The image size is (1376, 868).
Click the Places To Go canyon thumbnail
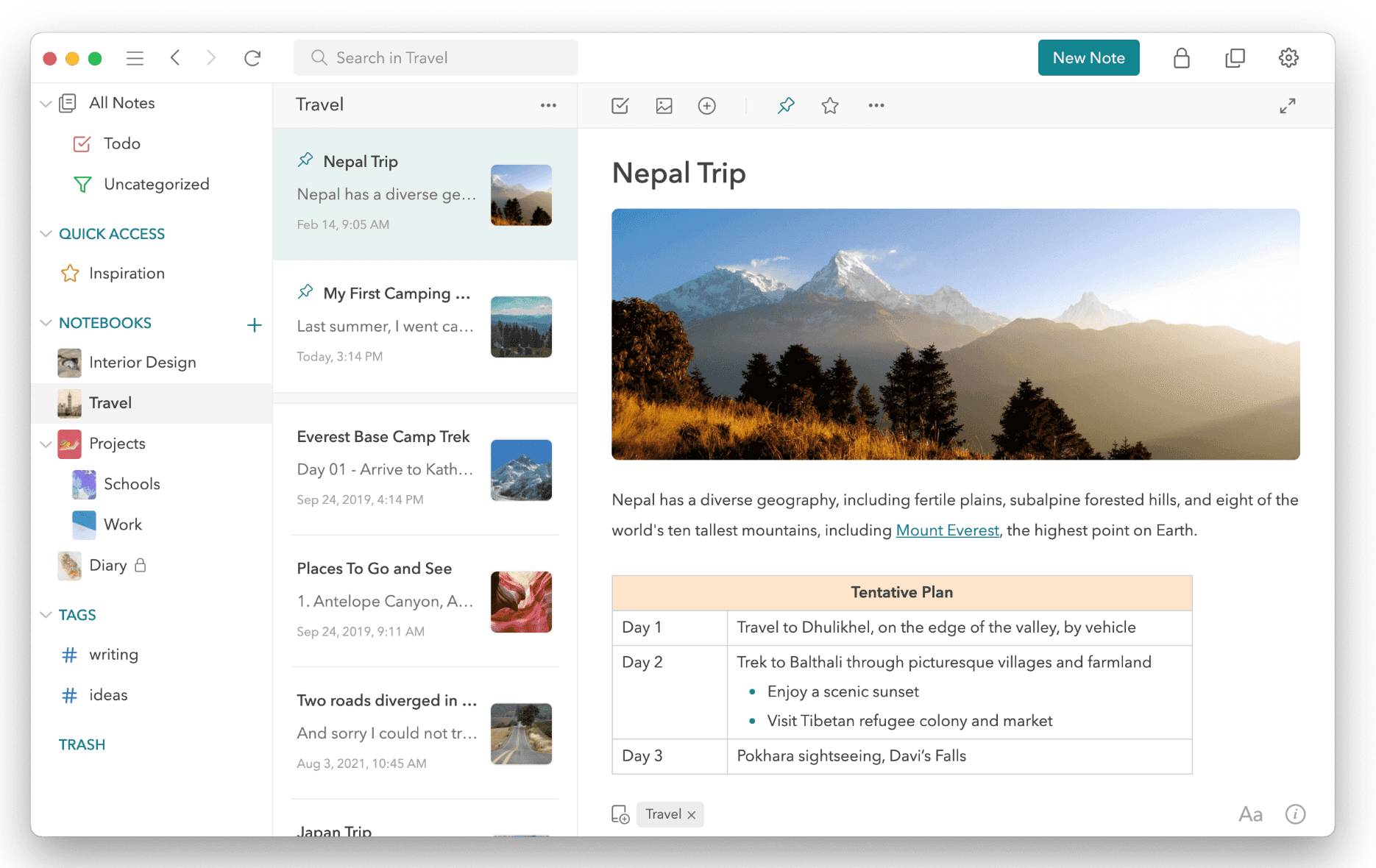[521, 602]
